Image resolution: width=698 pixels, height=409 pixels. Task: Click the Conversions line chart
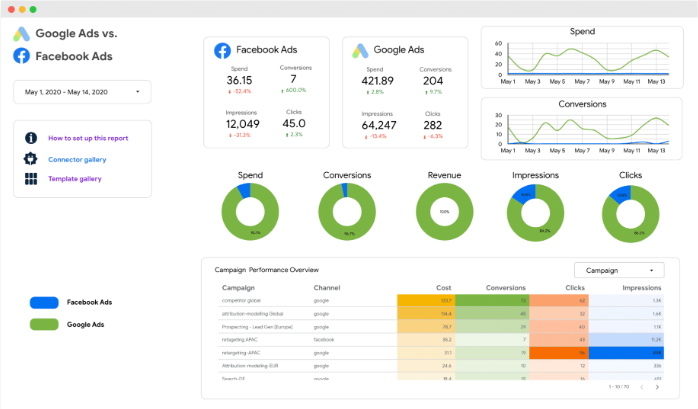[x=582, y=129]
